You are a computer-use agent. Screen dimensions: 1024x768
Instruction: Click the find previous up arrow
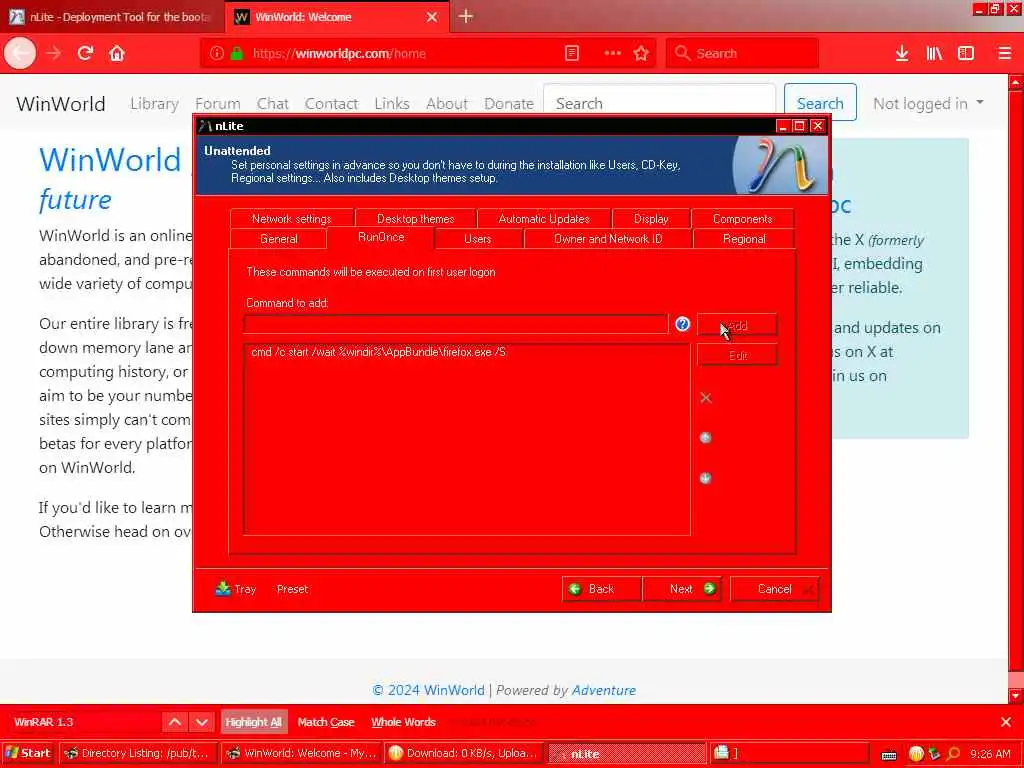point(175,722)
